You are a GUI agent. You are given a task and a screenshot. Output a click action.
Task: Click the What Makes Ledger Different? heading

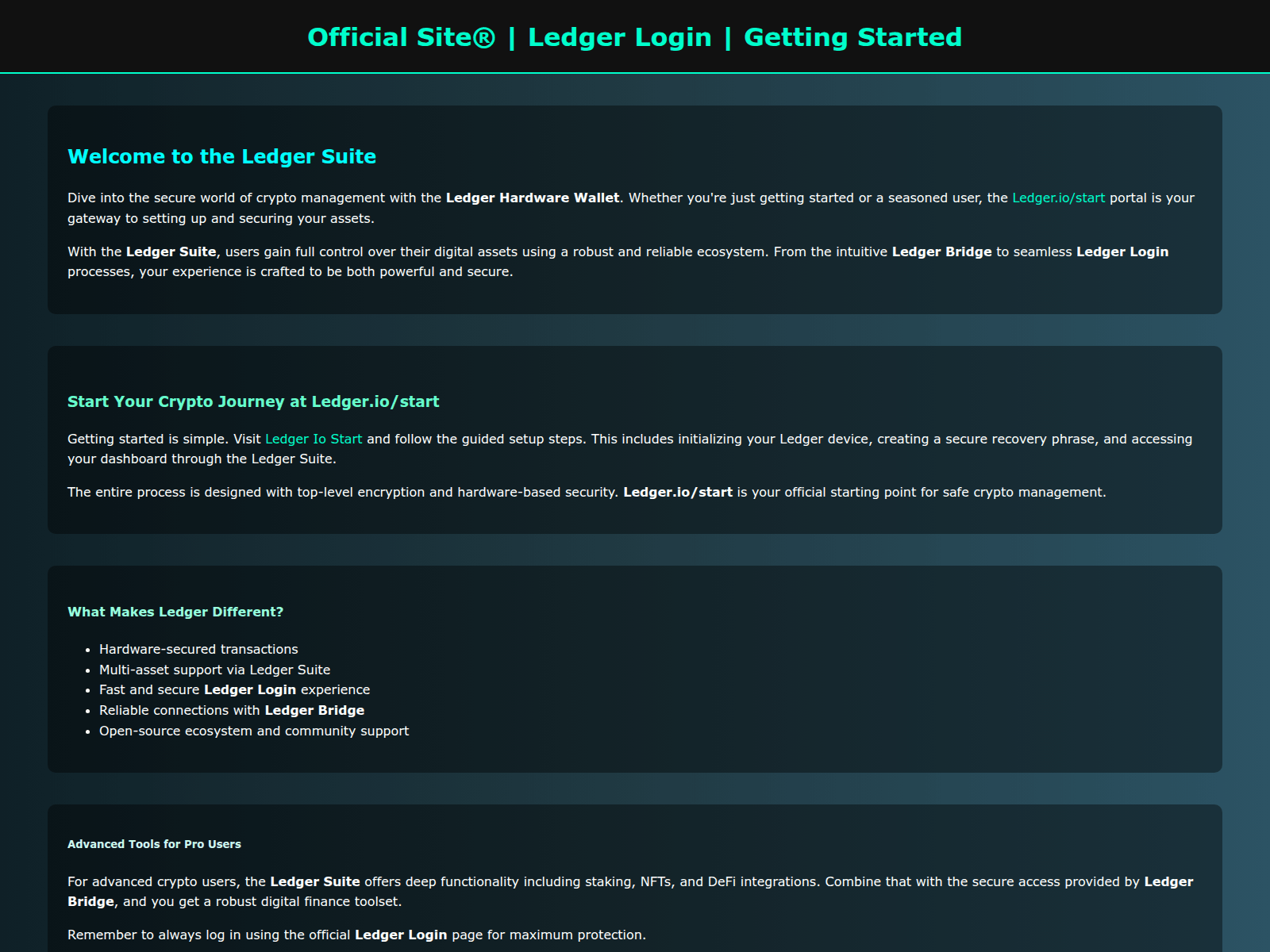tap(175, 612)
